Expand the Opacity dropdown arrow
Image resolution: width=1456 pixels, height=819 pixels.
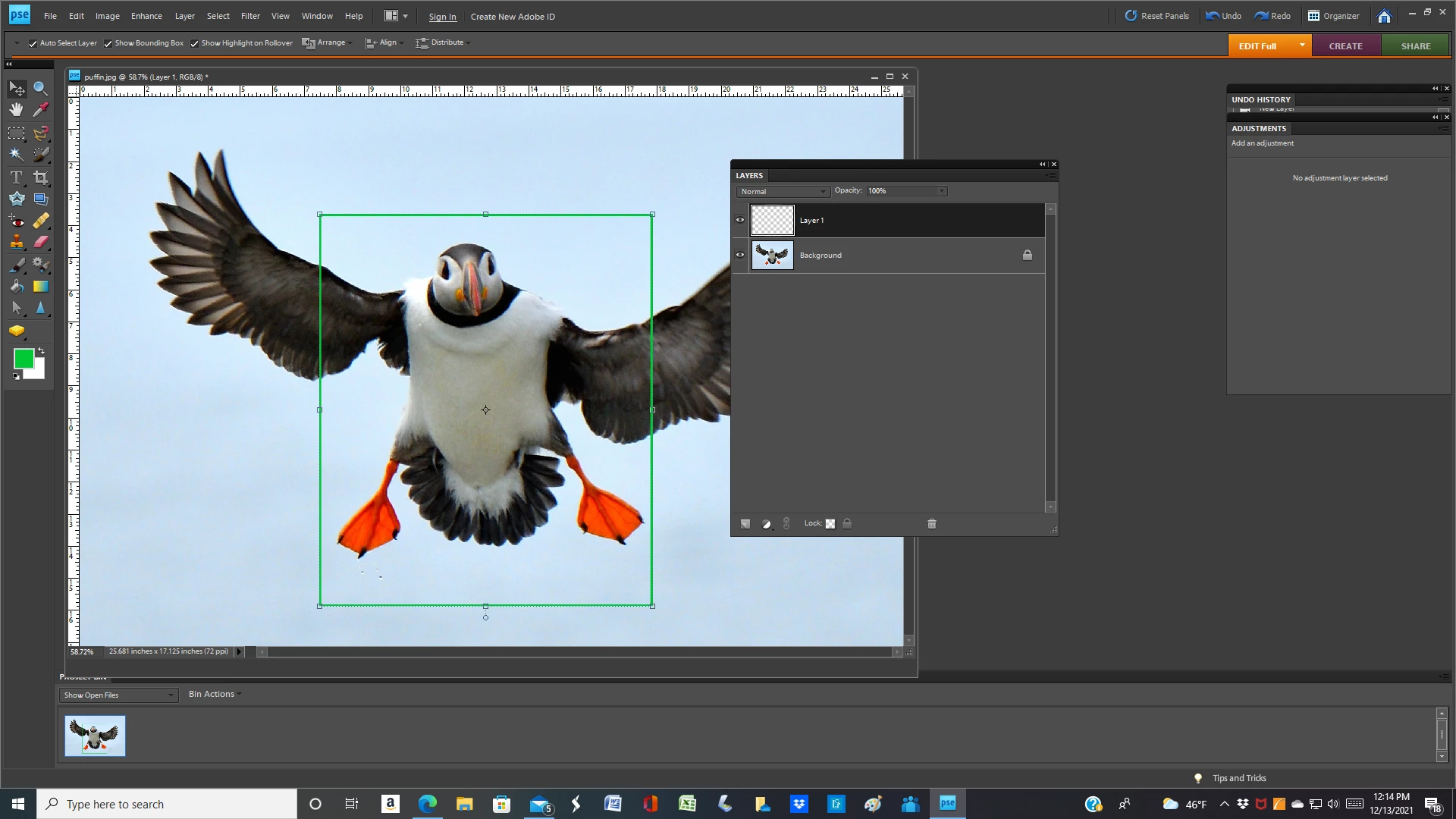pos(941,191)
